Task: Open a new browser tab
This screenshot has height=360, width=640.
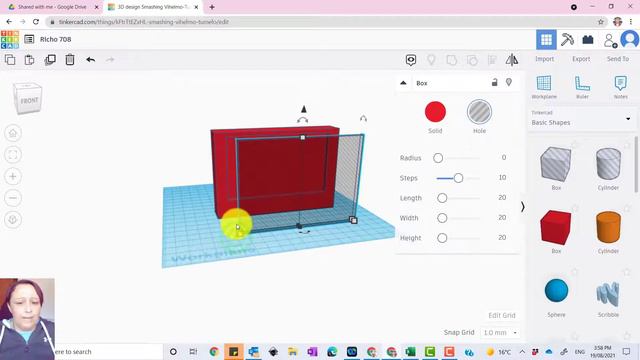Action: point(212,7)
